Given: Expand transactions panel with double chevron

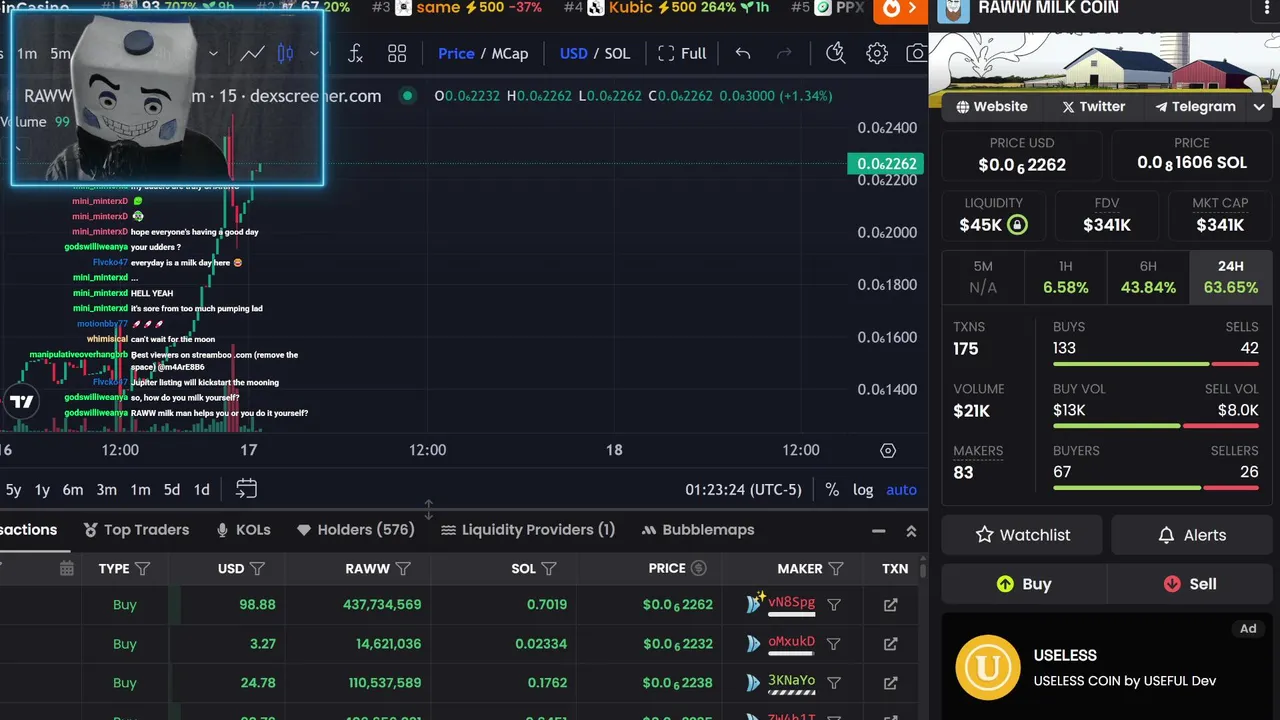Looking at the screenshot, I should (911, 531).
